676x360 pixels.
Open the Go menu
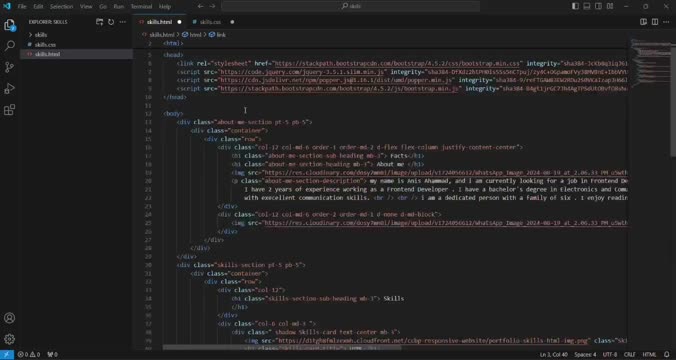[x=103, y=6]
